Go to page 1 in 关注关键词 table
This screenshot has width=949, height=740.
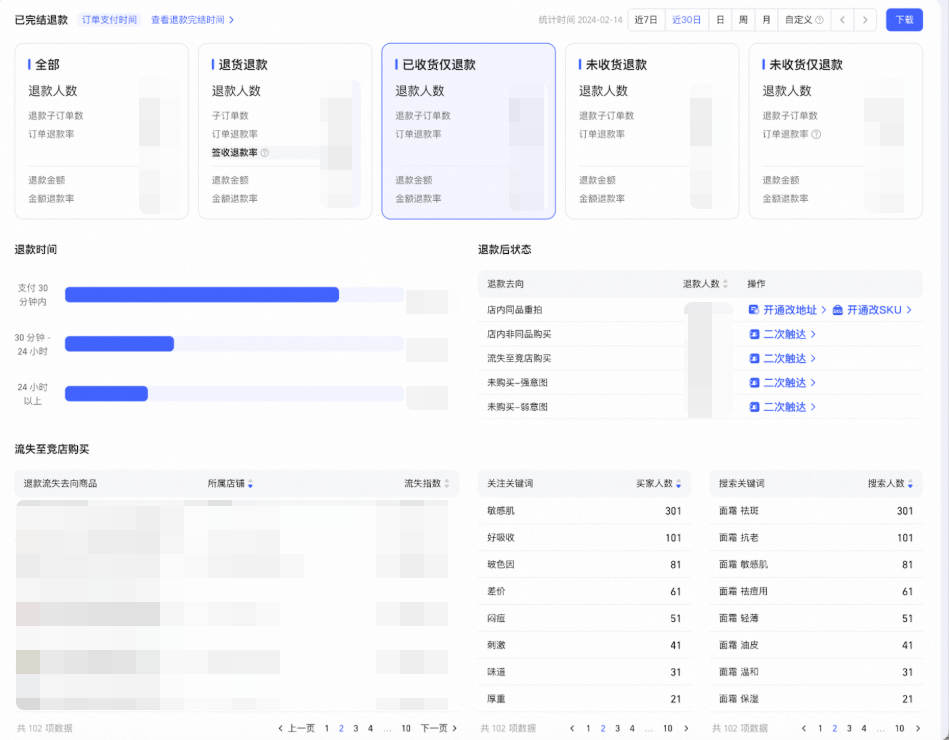(x=588, y=728)
